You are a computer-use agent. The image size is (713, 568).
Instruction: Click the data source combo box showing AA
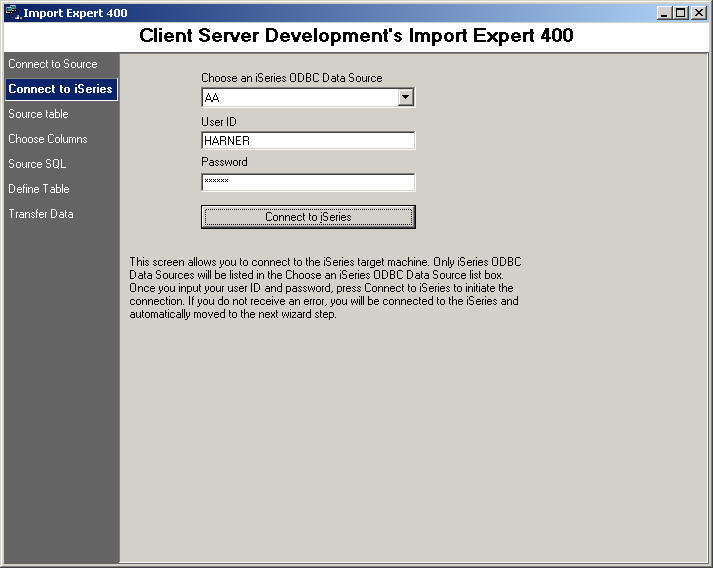(x=308, y=97)
